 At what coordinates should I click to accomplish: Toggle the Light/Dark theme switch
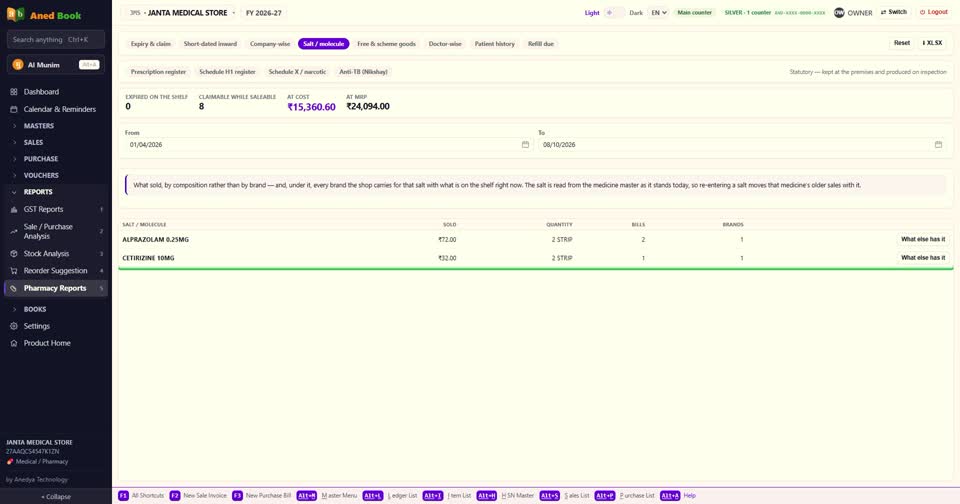pos(614,13)
